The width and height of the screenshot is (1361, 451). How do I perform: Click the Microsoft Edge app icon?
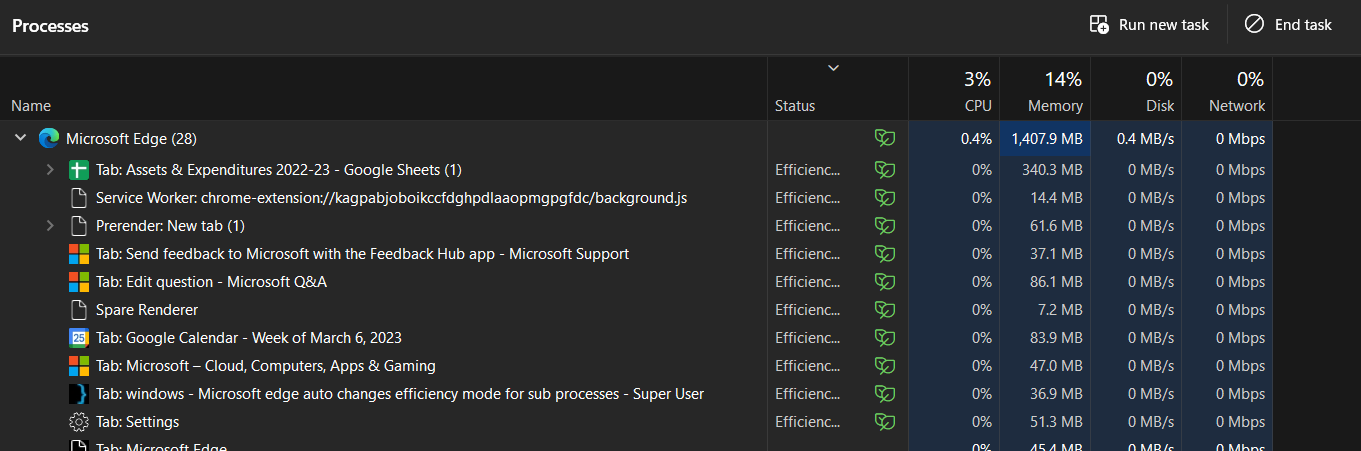(49, 138)
